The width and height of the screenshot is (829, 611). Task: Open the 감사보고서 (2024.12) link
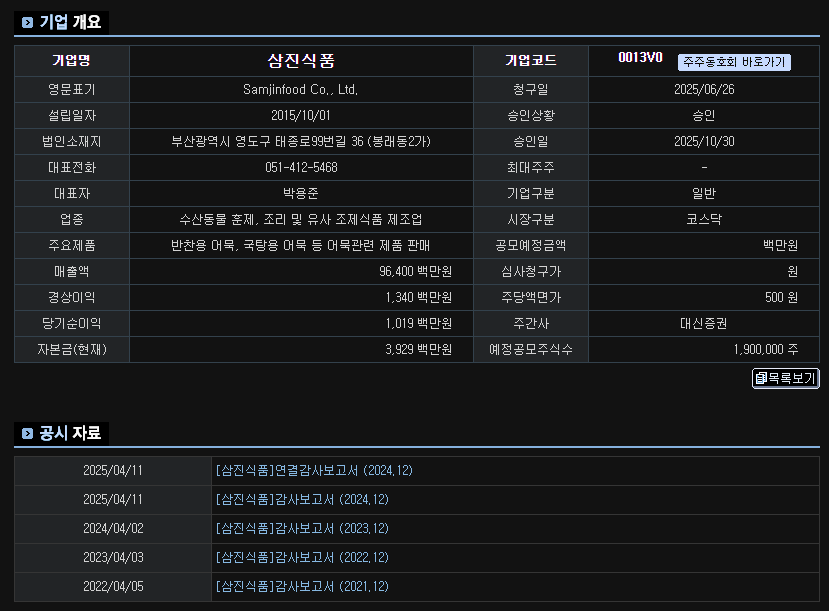pyautogui.click(x=302, y=499)
